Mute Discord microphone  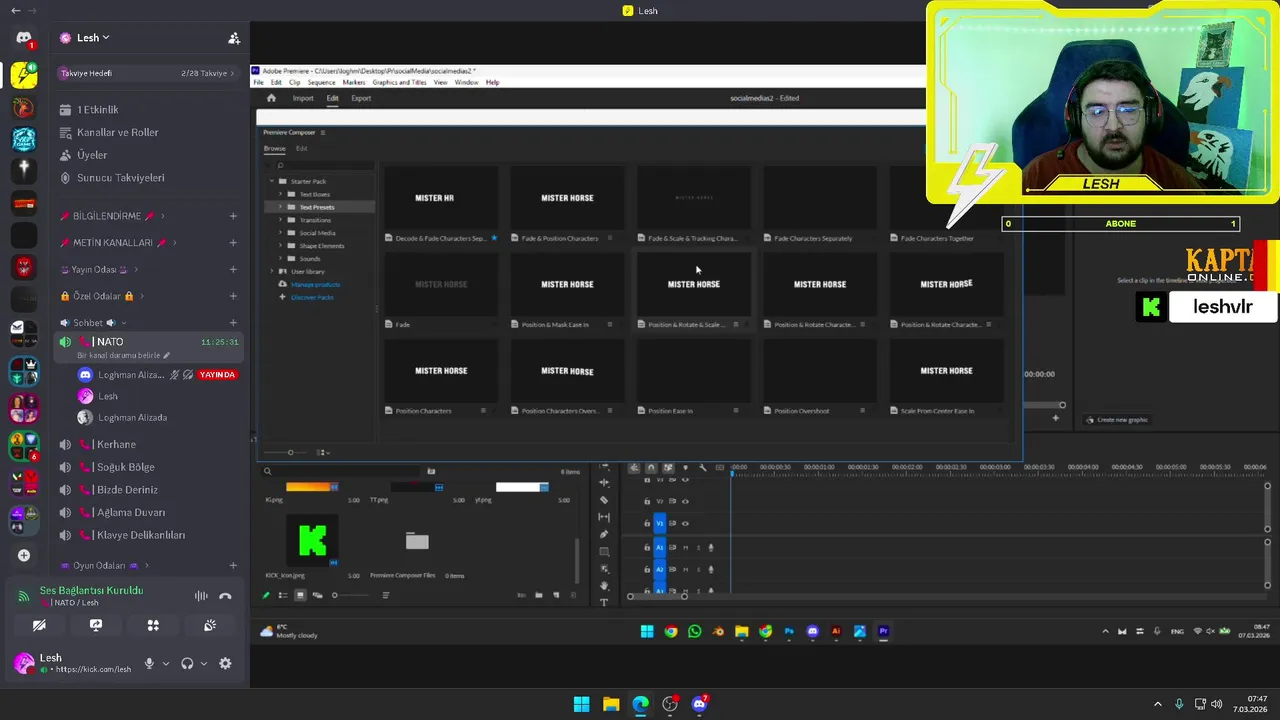149,663
